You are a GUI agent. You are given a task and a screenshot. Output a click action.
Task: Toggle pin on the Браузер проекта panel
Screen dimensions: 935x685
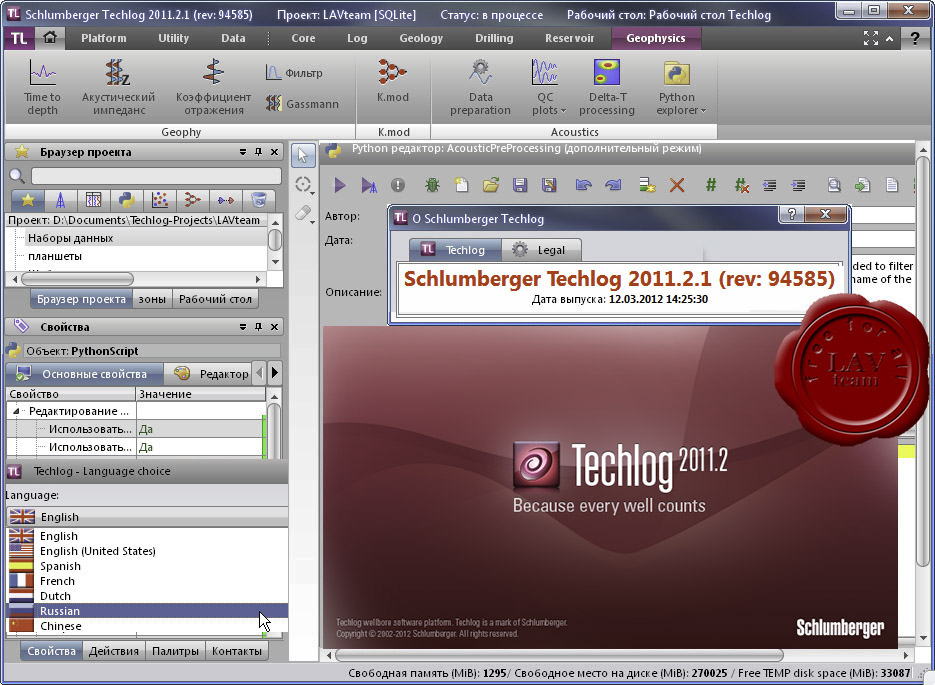tap(258, 152)
